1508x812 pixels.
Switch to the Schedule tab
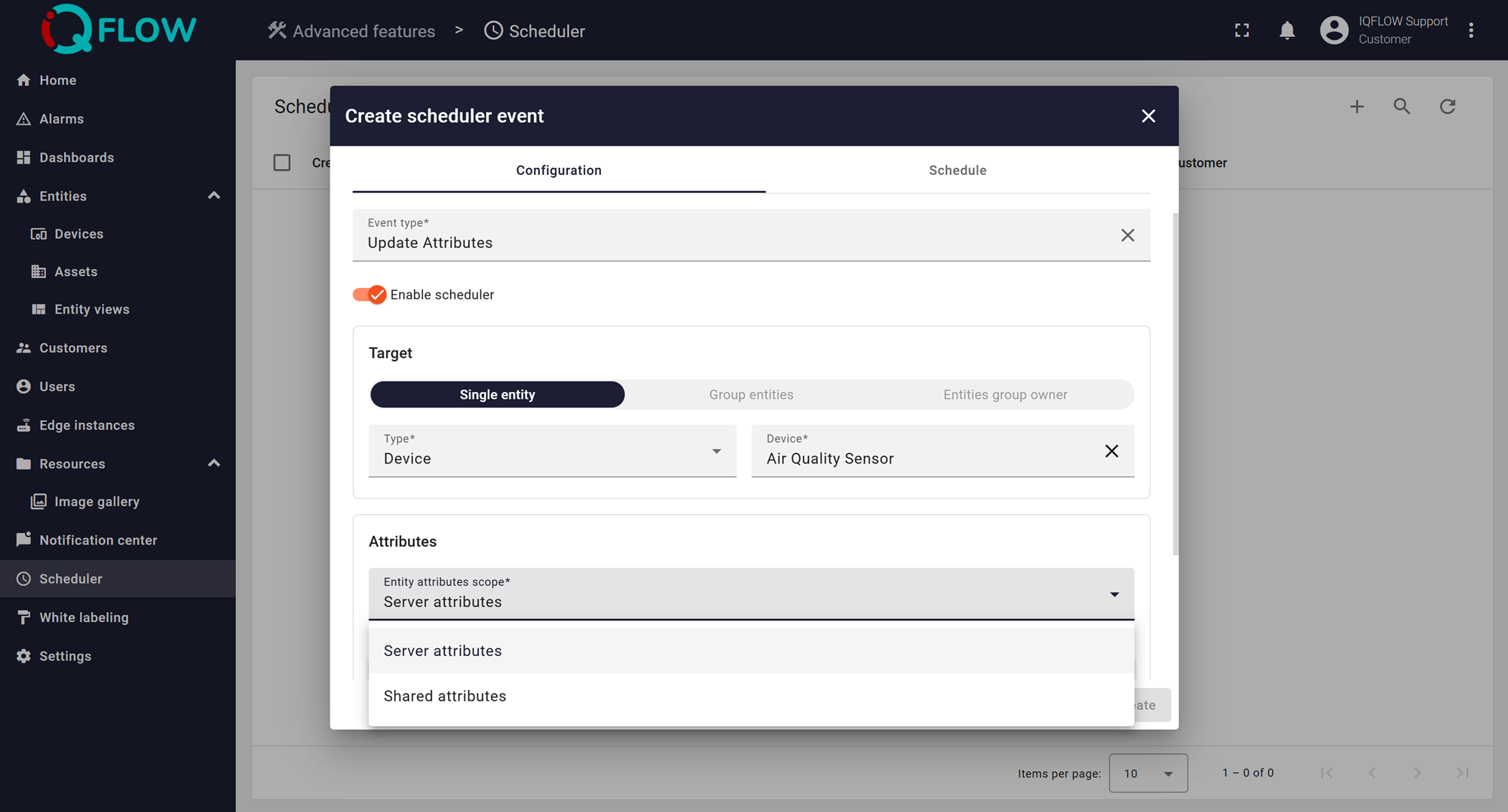pyautogui.click(x=957, y=170)
